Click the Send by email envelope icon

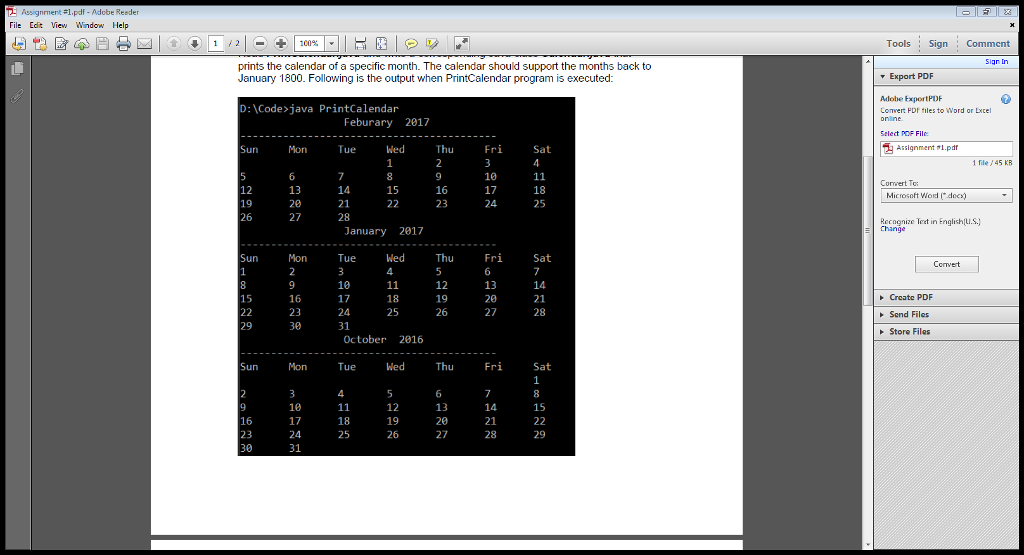(144, 44)
